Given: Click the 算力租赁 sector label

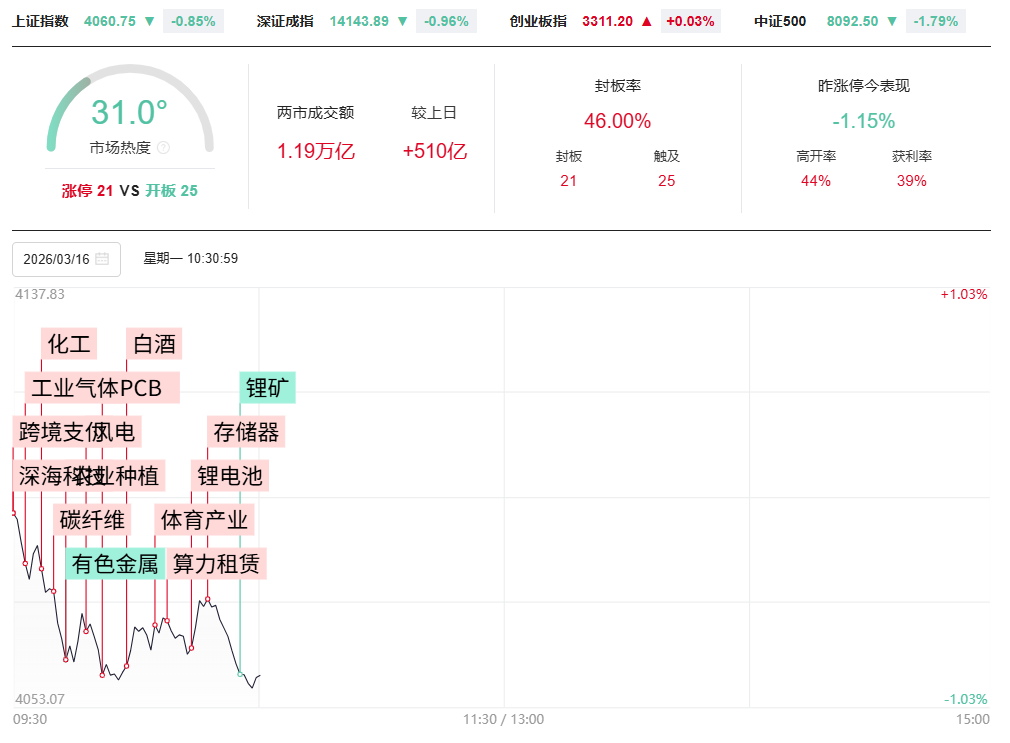Looking at the screenshot, I should [216, 564].
